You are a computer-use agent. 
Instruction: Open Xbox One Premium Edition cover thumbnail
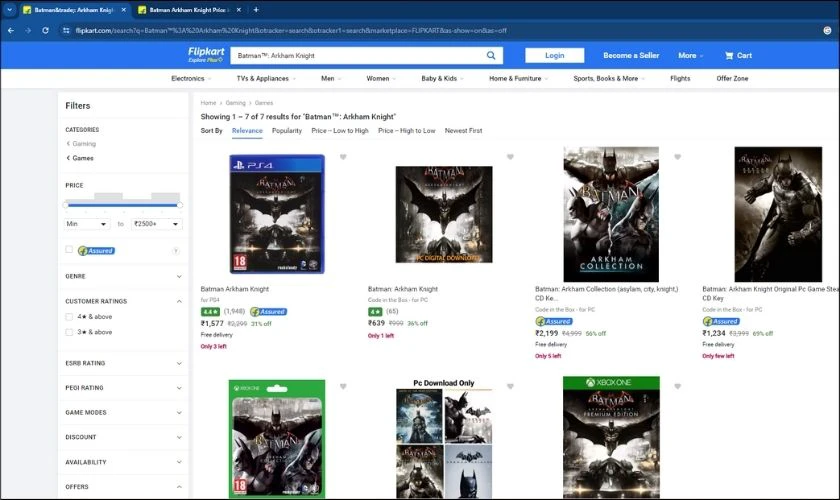pos(611,437)
